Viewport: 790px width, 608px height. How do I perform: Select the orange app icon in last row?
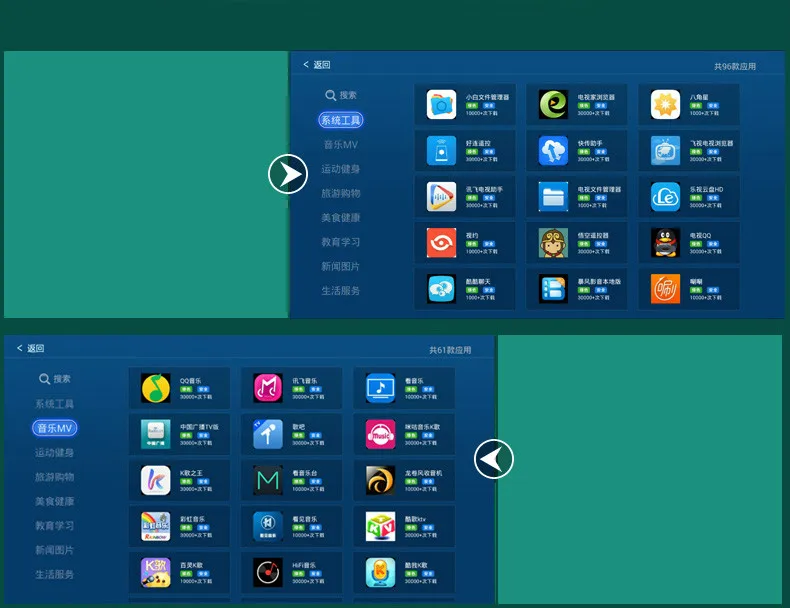pos(665,289)
